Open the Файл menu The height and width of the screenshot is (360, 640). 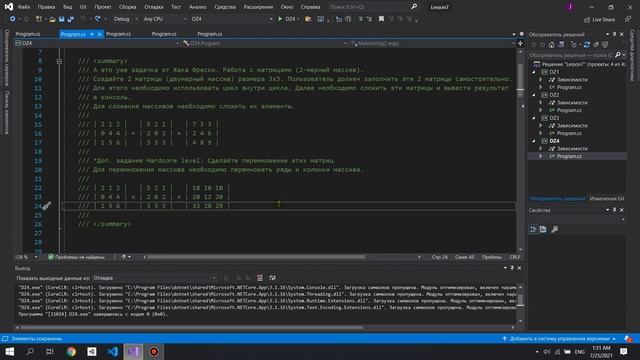(x=24, y=7)
